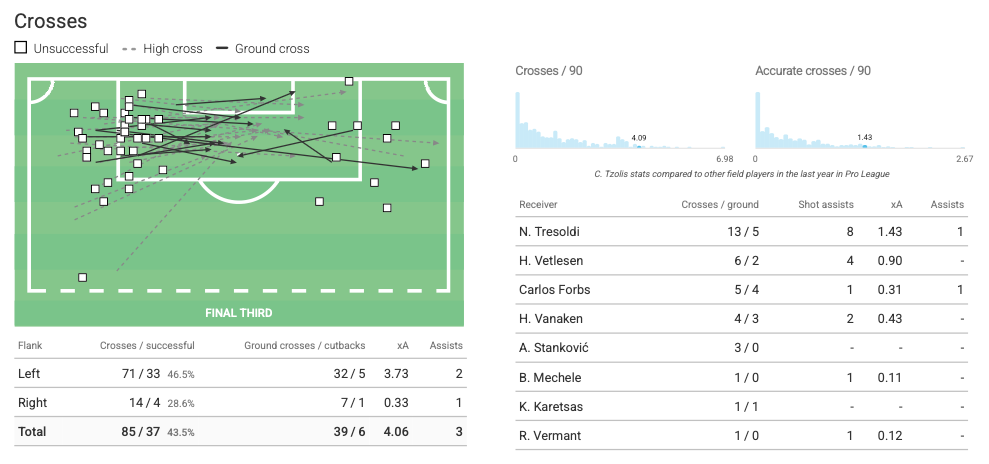Open the N. Tresoldi receiver row

[741, 231]
